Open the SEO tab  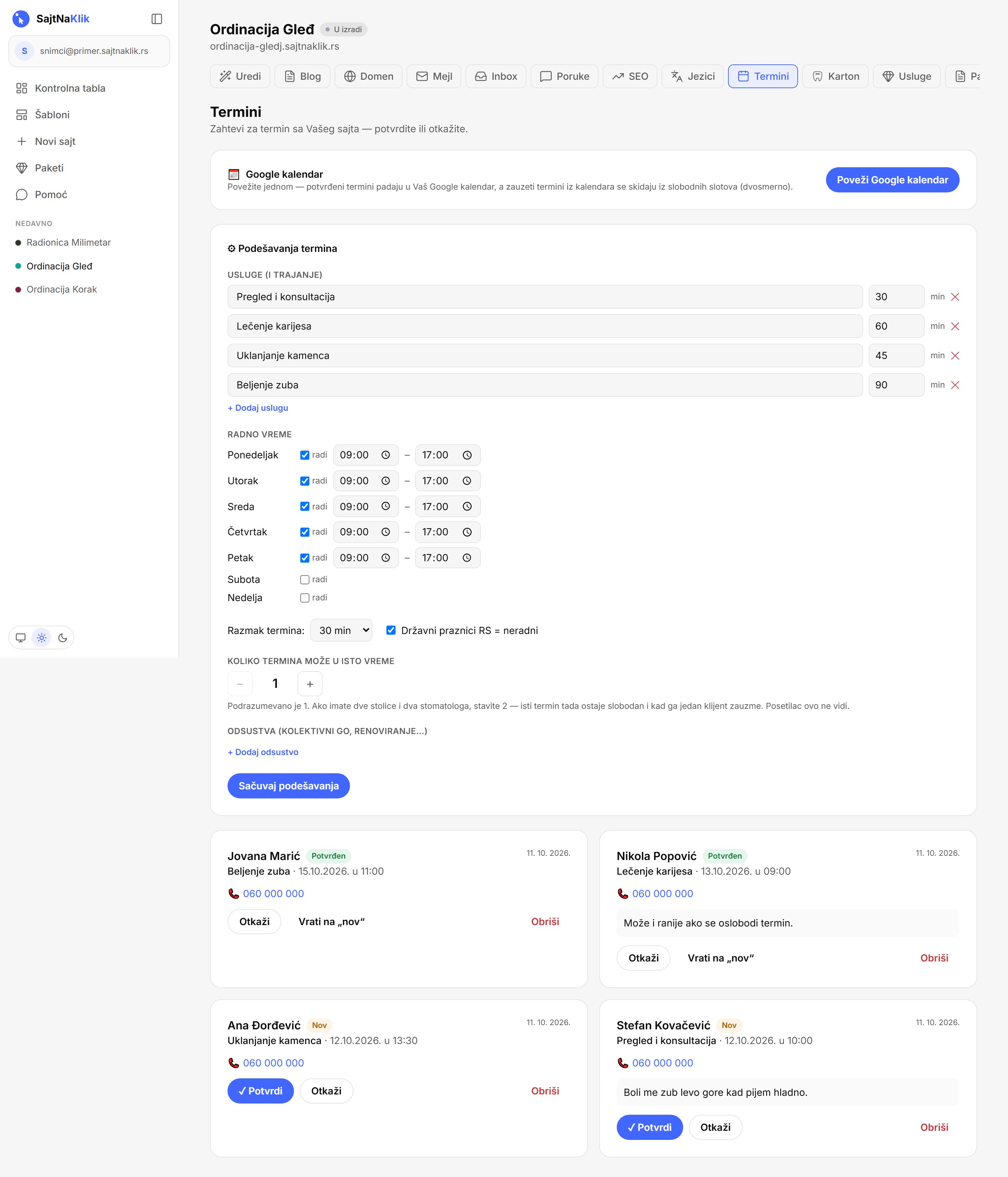pyautogui.click(x=630, y=76)
